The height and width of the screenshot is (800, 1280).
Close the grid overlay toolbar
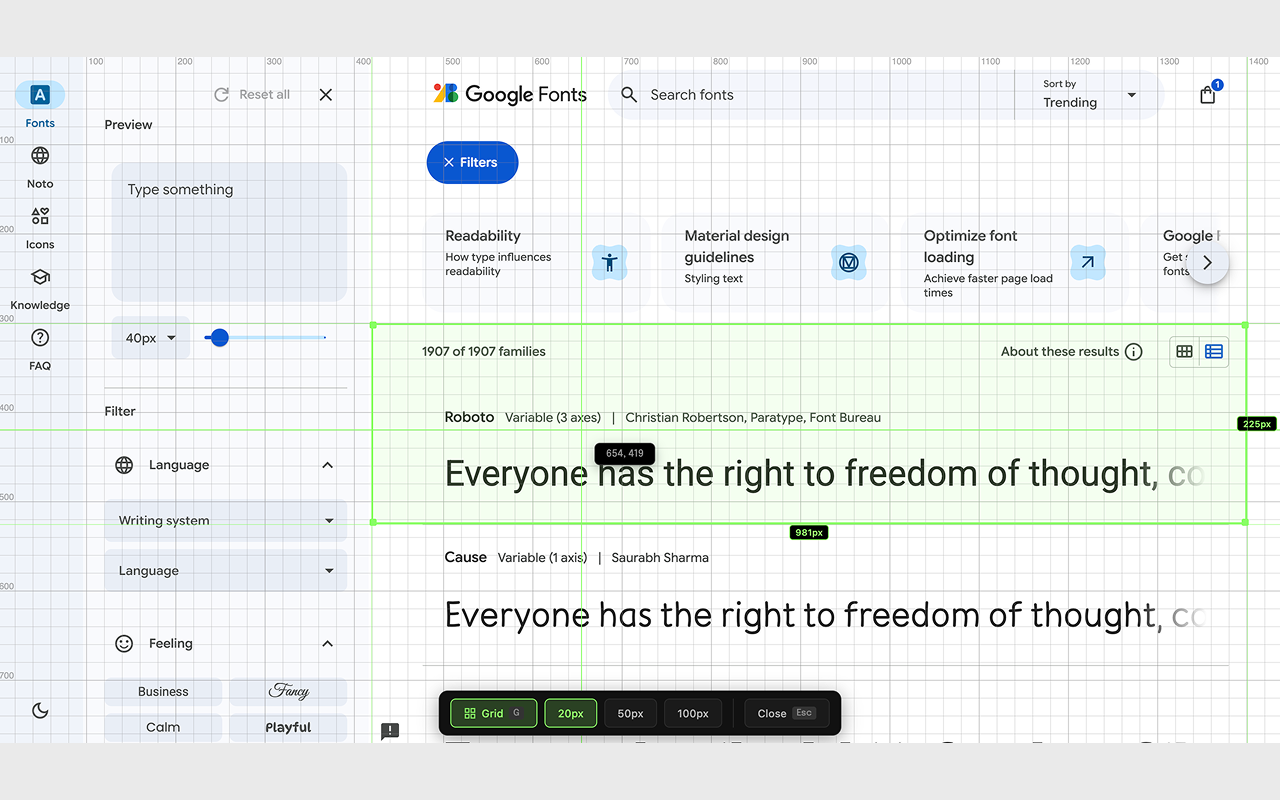785,713
